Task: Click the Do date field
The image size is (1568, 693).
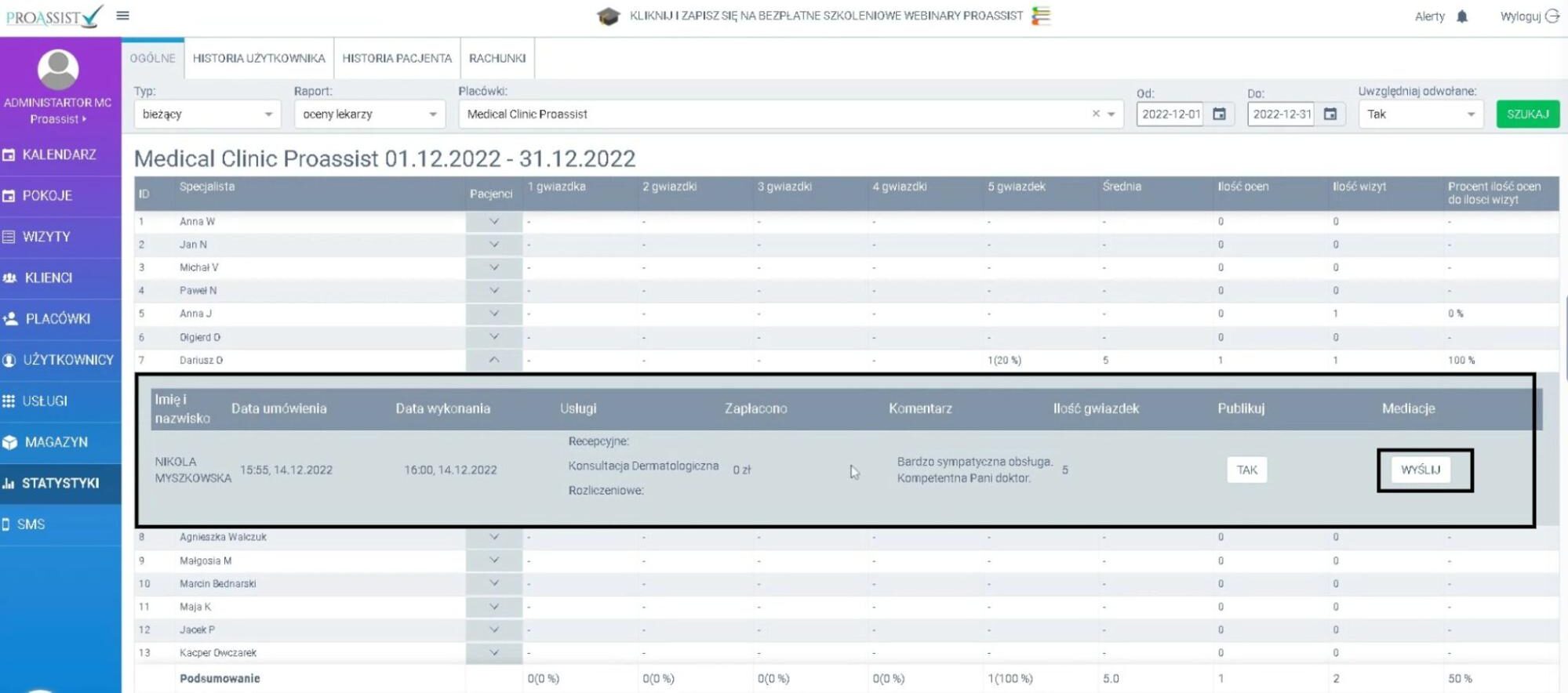Action: [x=1282, y=114]
